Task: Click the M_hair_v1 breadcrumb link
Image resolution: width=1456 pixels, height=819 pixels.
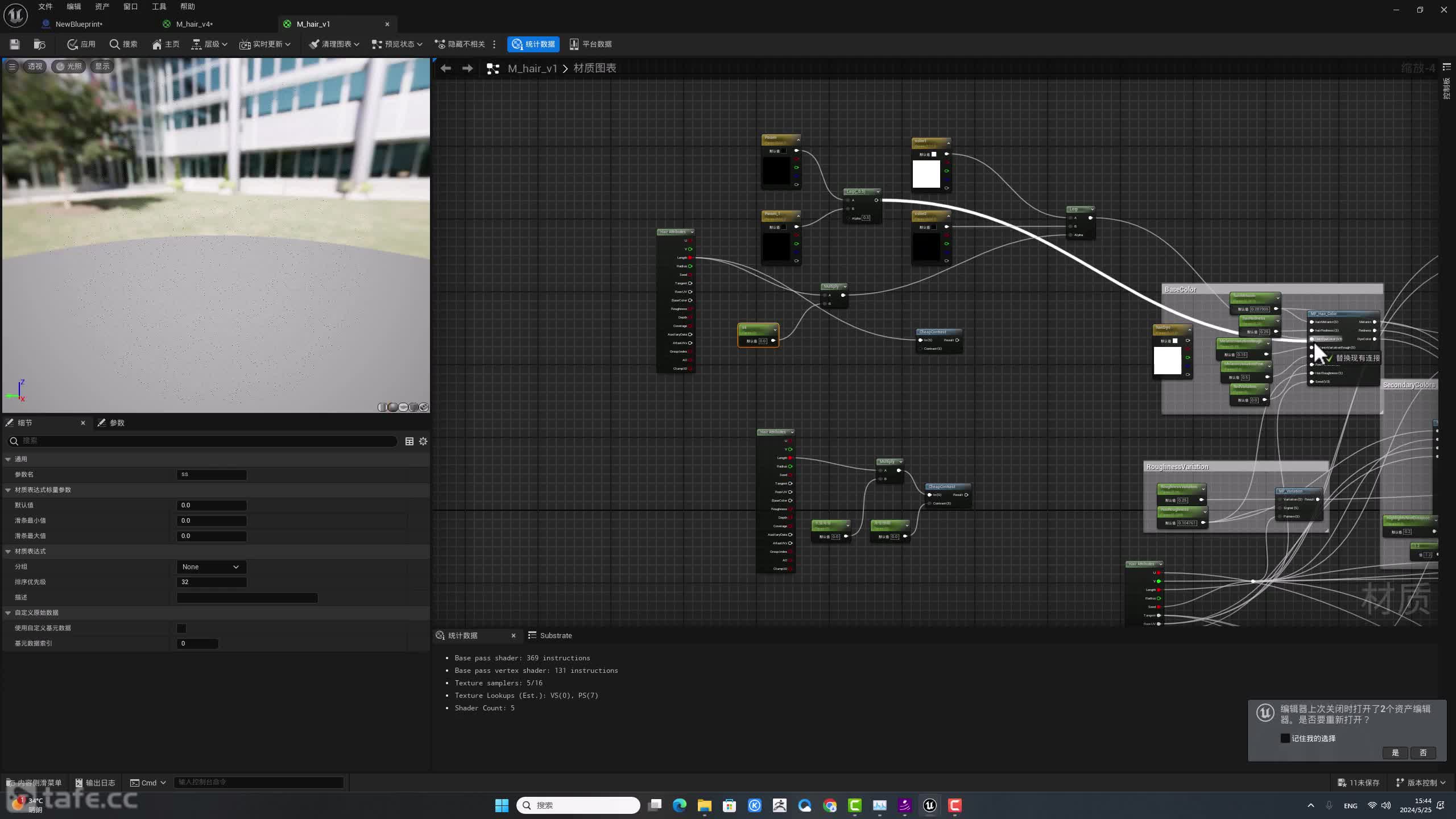Action: [532, 68]
